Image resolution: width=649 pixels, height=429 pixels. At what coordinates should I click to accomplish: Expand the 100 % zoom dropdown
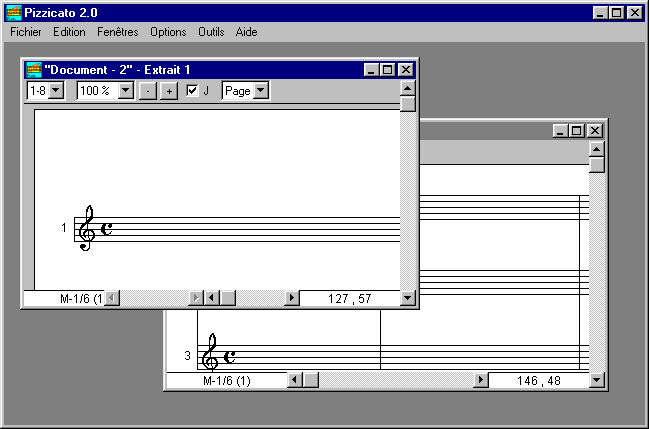(126, 90)
